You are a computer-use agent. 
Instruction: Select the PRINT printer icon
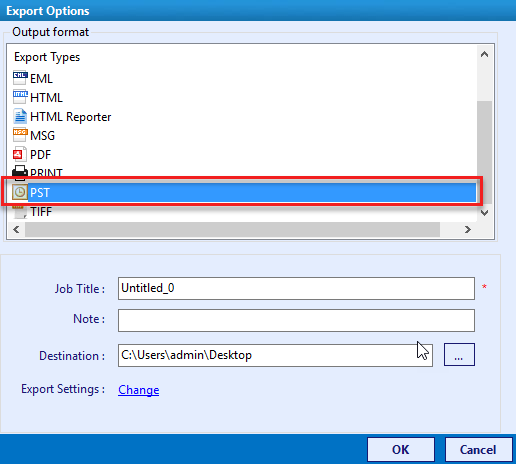[20, 172]
